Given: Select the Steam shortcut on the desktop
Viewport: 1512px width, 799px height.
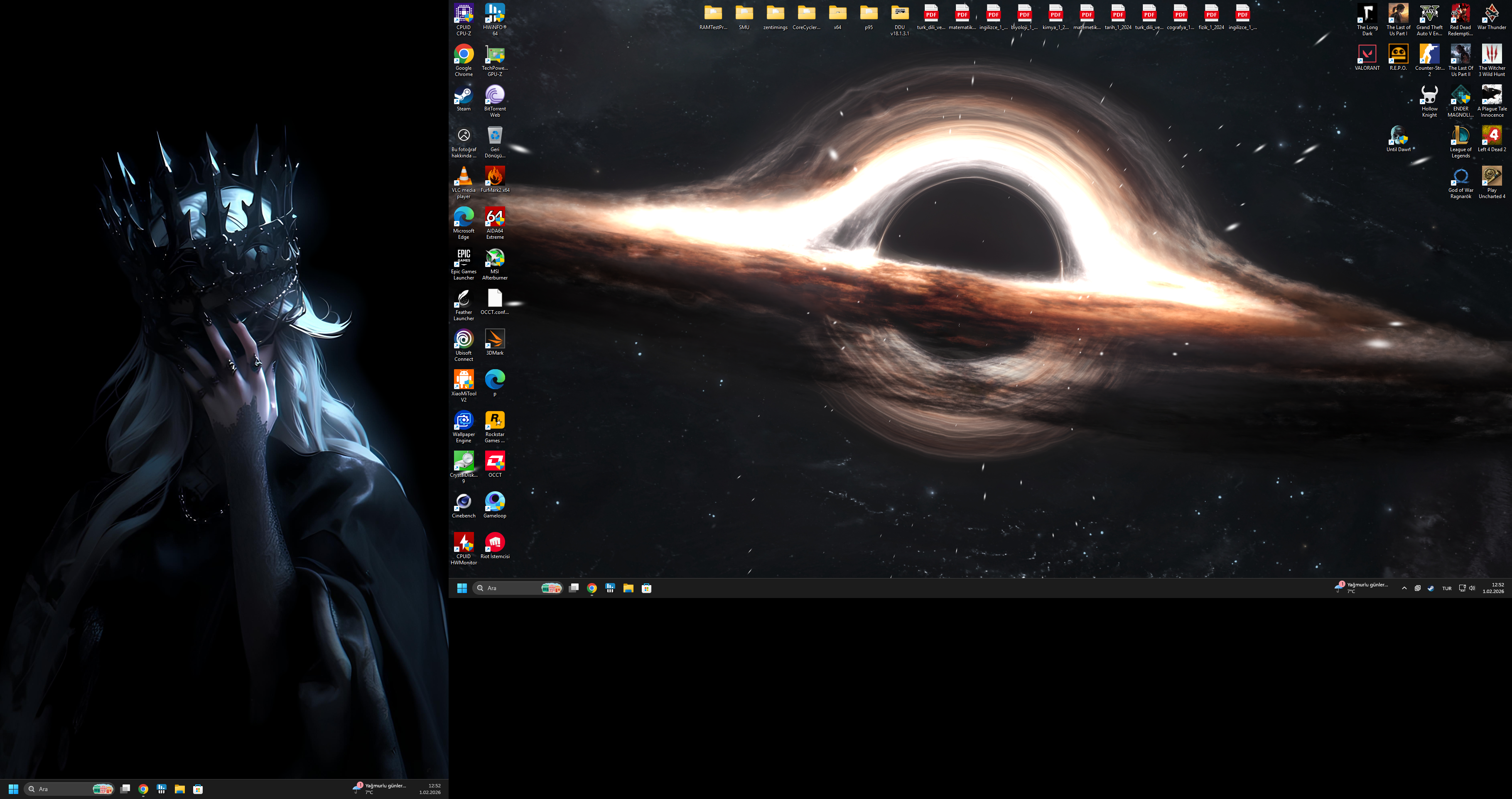Looking at the screenshot, I should coord(464,98).
